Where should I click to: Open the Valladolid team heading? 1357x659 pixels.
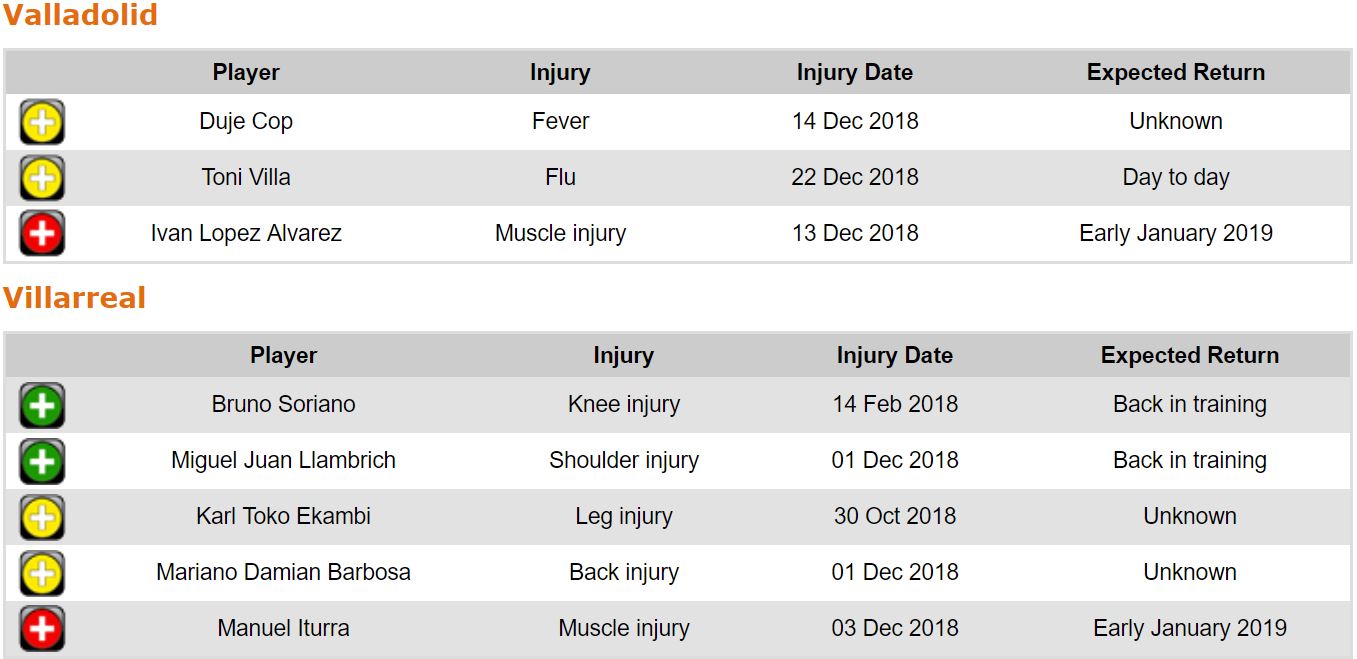80,15
